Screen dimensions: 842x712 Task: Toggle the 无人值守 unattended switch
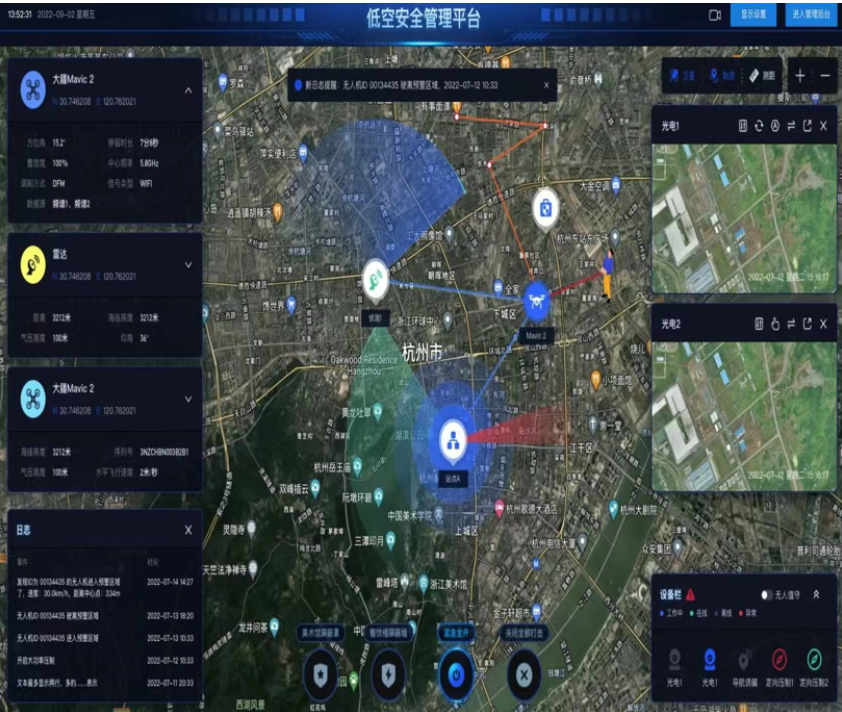(768, 594)
